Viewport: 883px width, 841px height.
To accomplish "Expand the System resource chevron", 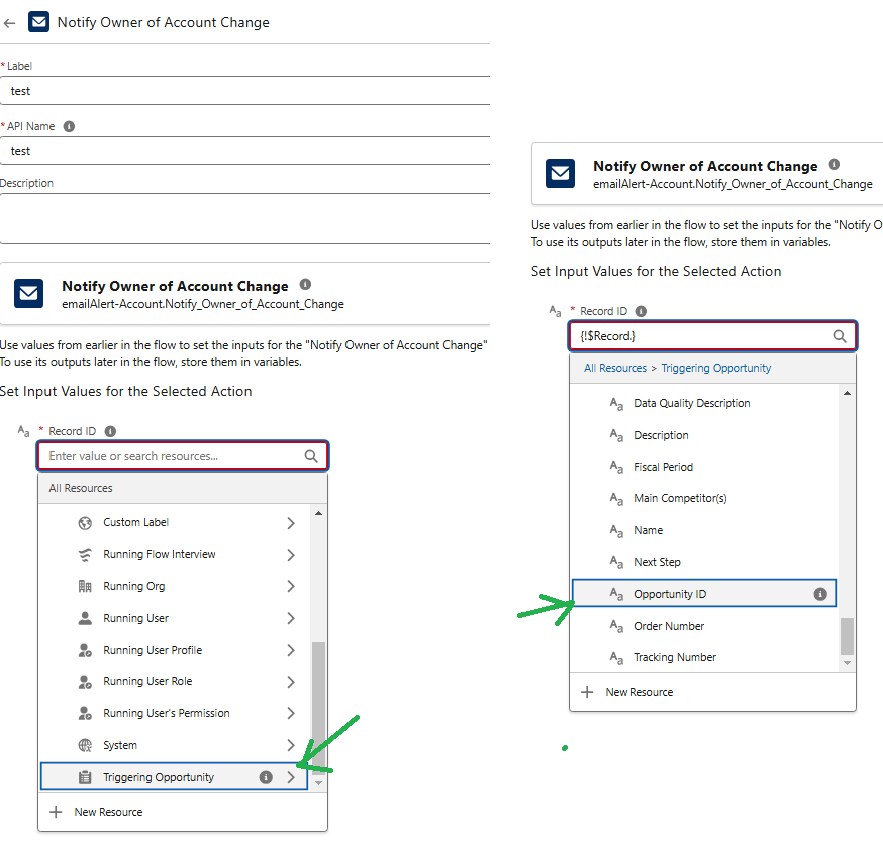I will (x=291, y=745).
